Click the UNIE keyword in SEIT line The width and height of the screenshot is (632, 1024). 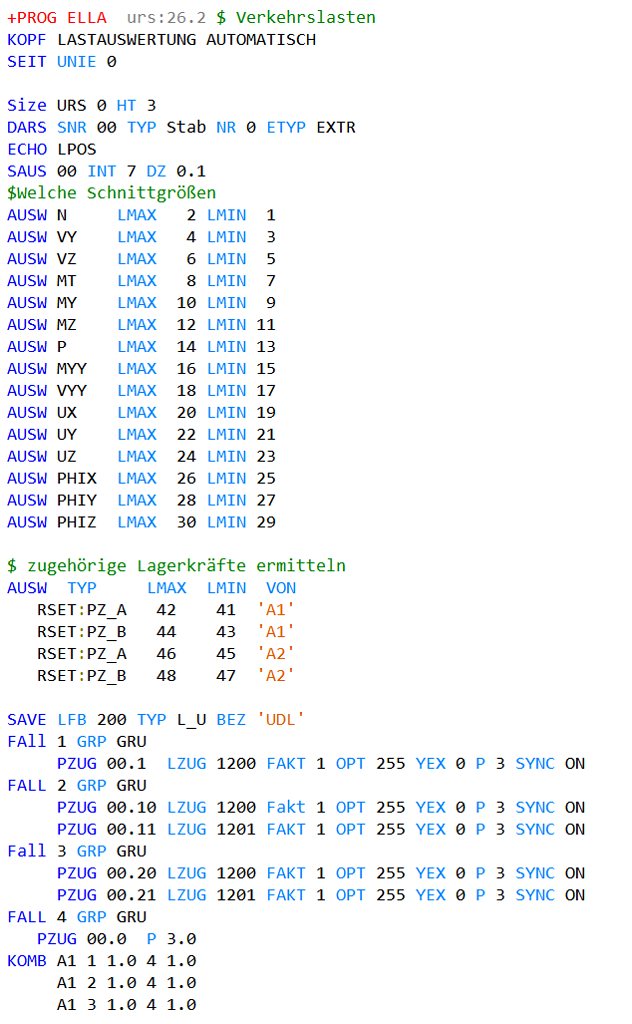pyautogui.click(x=76, y=62)
